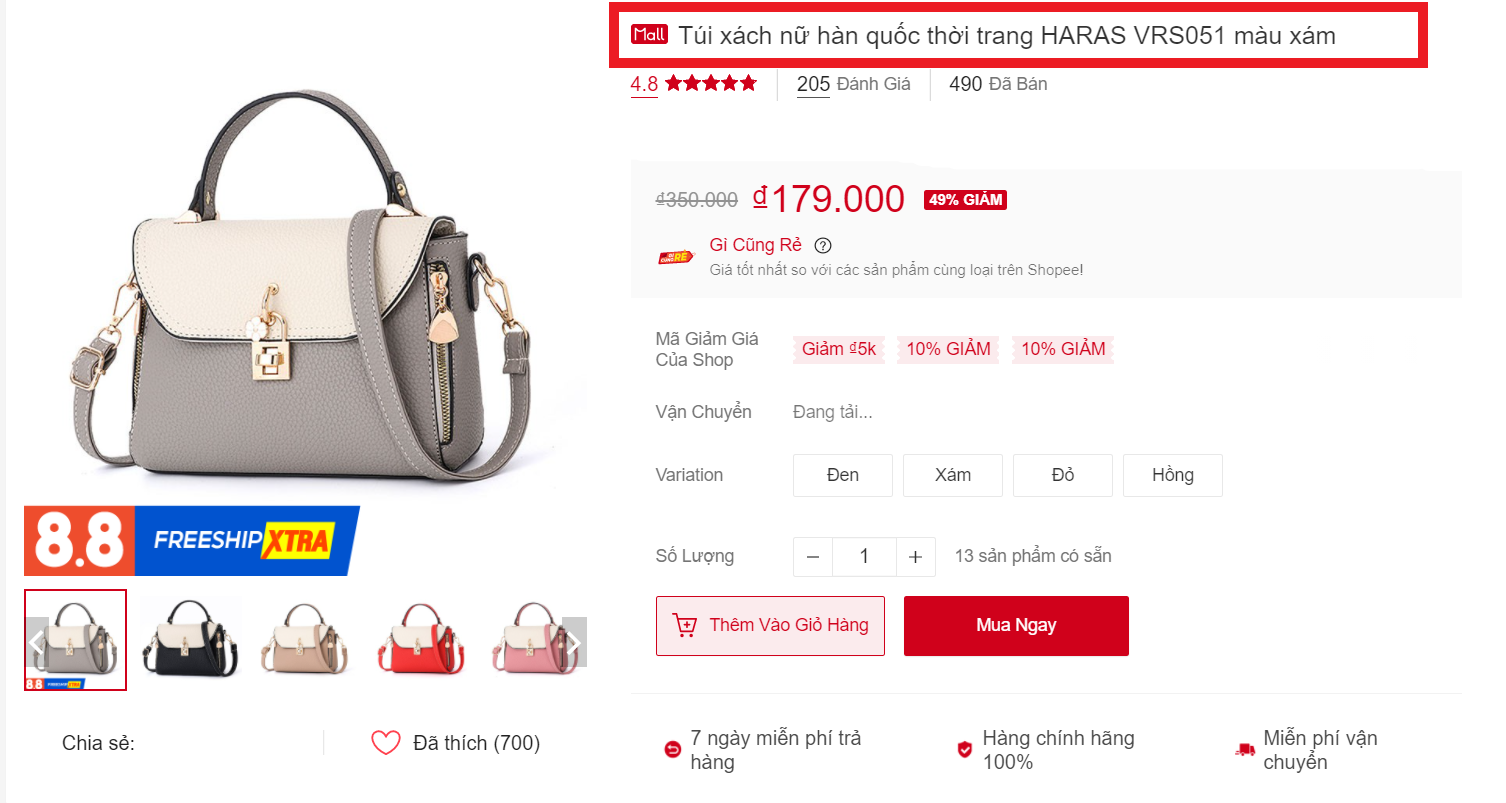Viewport: 1506px width, 803px height.
Task: Click the heart icon to unlike product
Action: (385, 743)
